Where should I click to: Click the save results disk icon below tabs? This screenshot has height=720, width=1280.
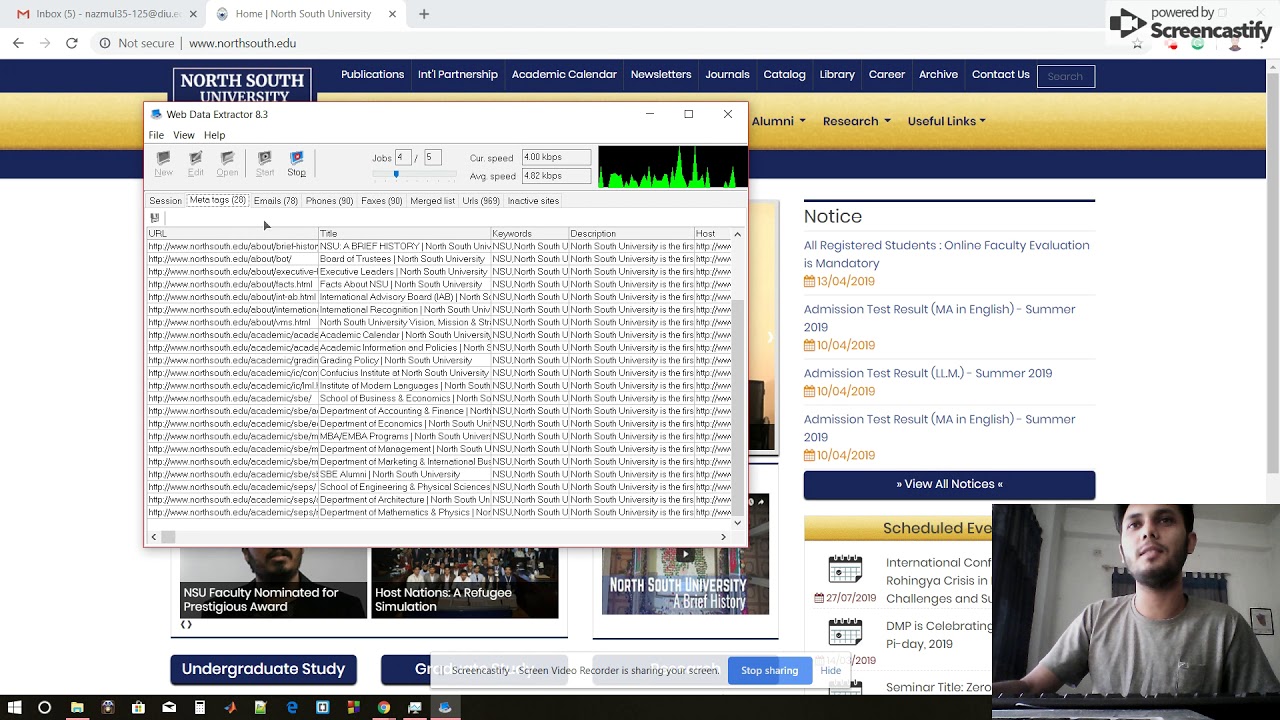pyautogui.click(x=155, y=218)
